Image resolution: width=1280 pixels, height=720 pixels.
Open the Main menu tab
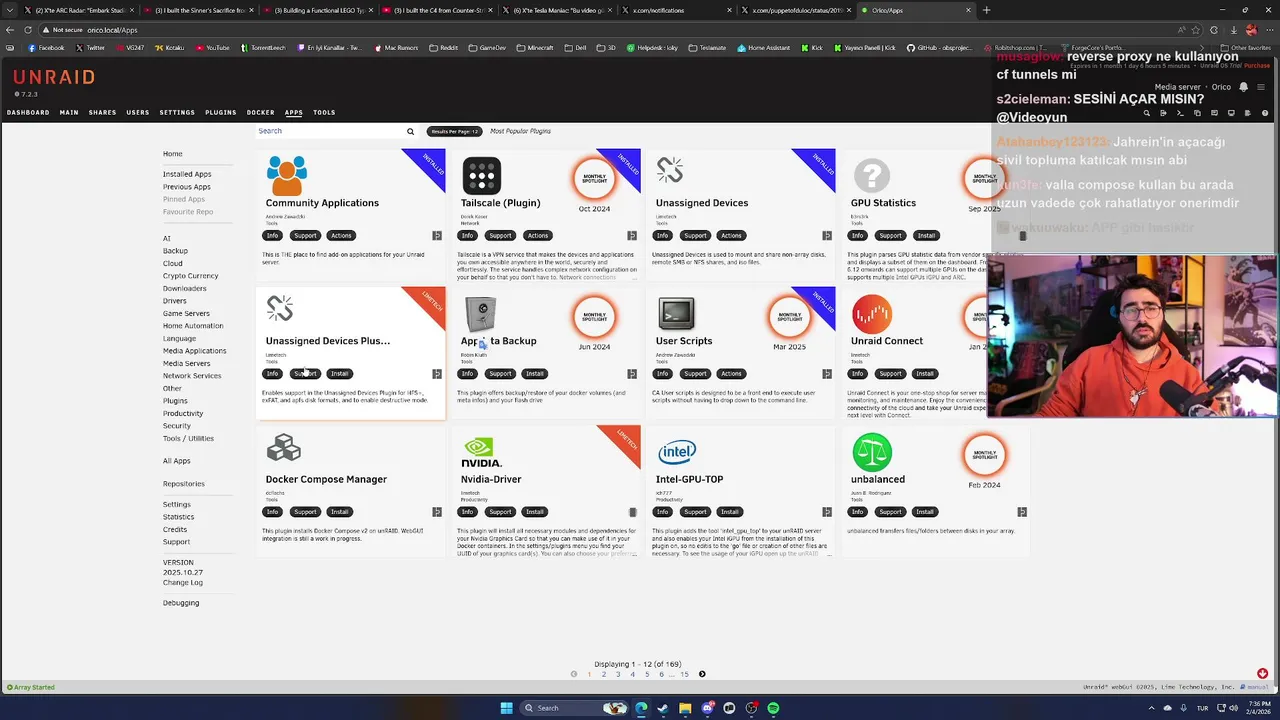[69, 112]
